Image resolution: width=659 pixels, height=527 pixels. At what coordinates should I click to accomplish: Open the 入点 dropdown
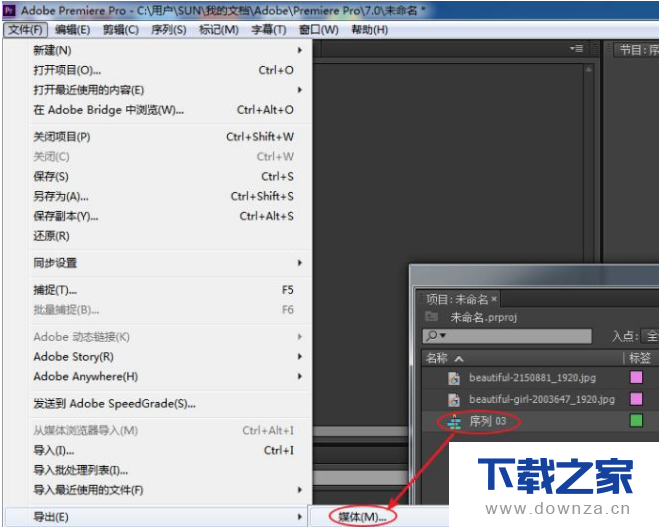(x=650, y=336)
